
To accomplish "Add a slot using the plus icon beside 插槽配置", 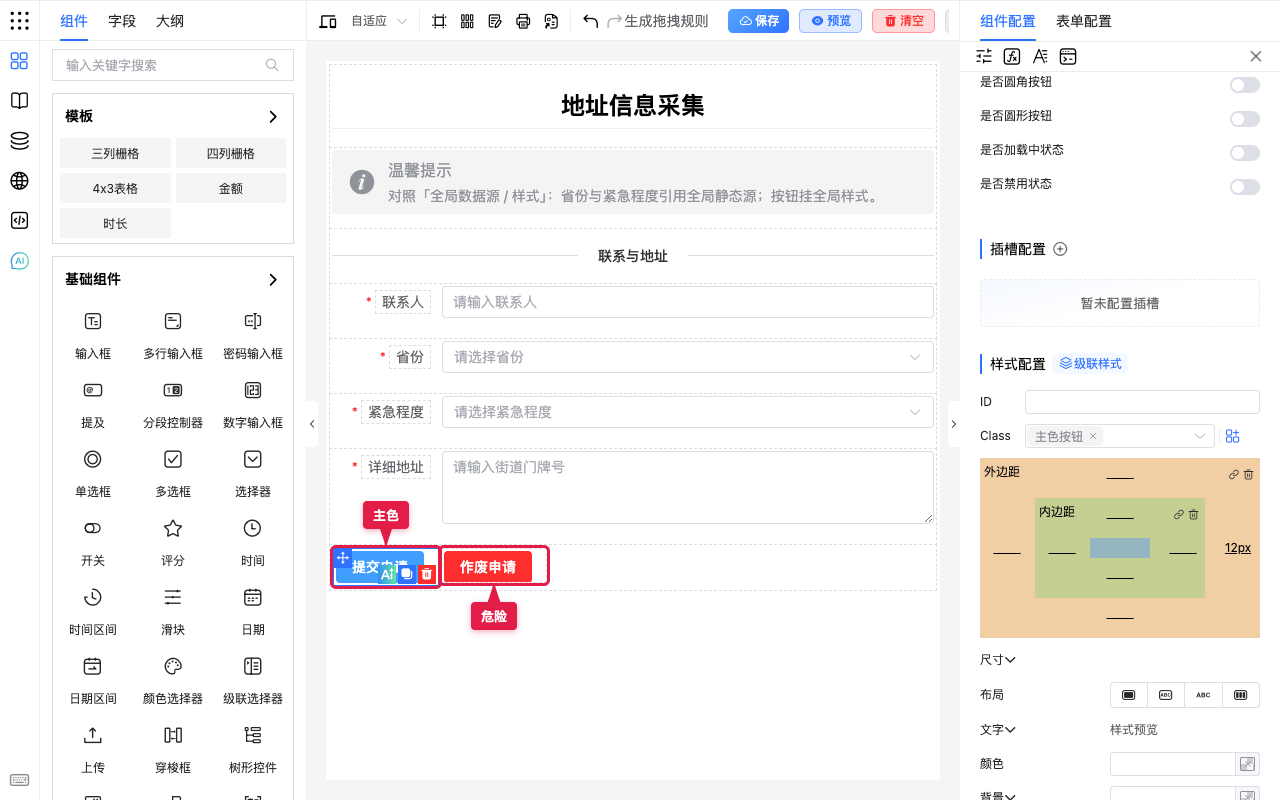I will [x=1061, y=249].
